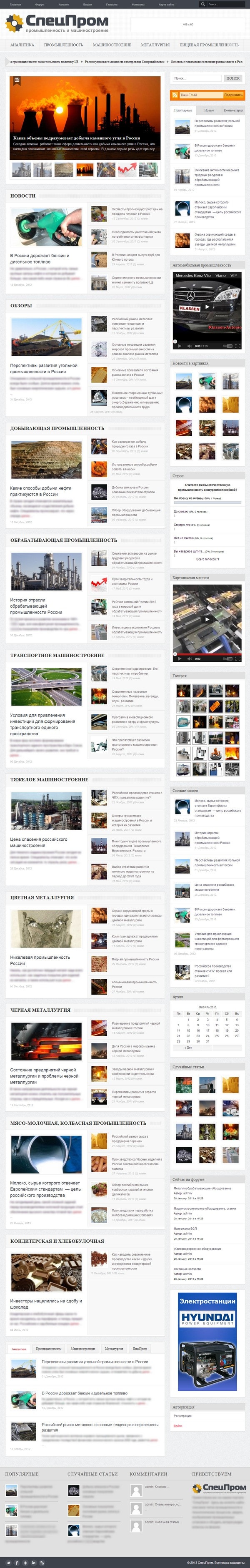This screenshot has height=1568, width=250.
Task: Open 'Никелевая промышленность России' article
Action: click(40, 960)
